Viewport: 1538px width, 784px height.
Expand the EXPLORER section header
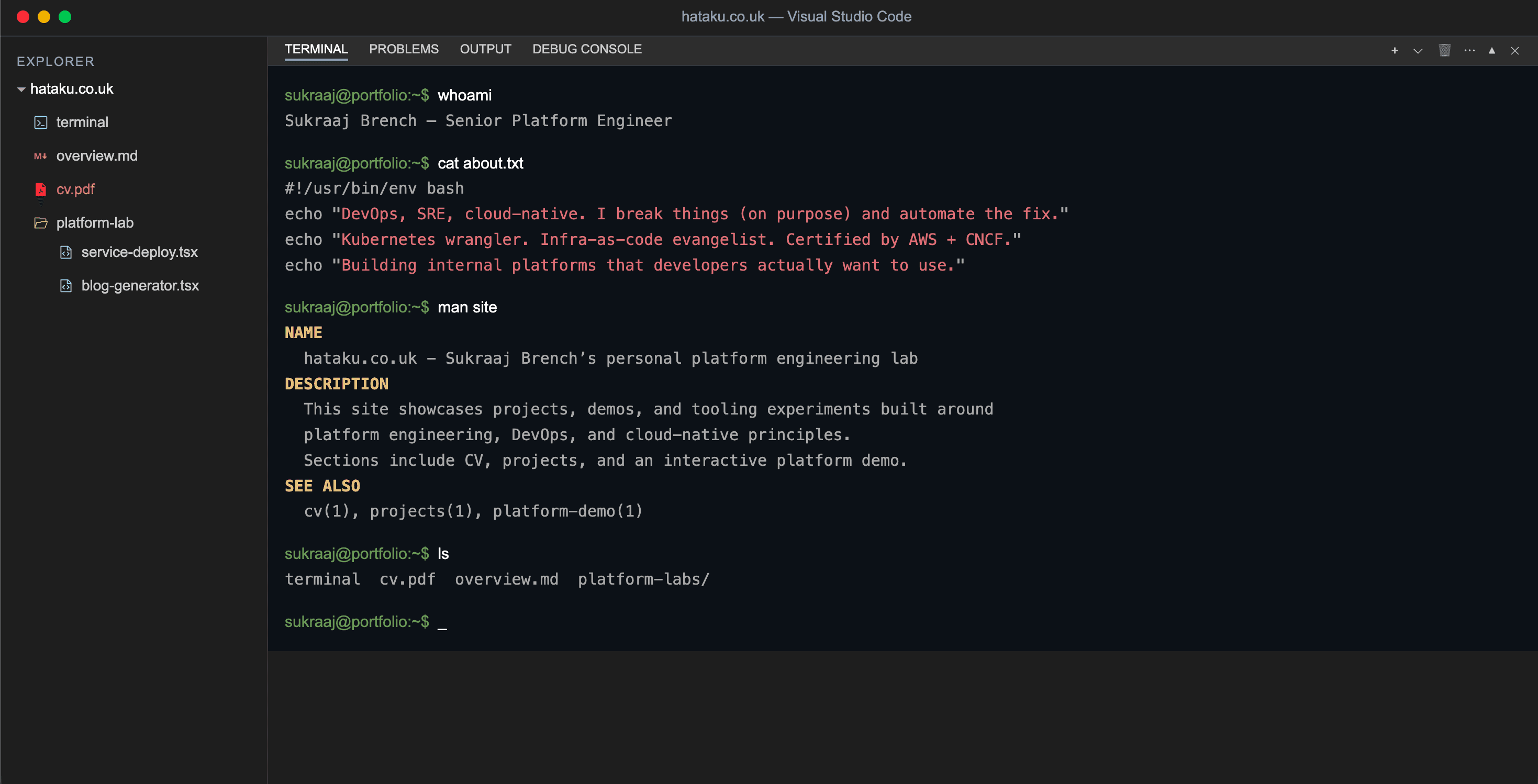[x=55, y=61]
